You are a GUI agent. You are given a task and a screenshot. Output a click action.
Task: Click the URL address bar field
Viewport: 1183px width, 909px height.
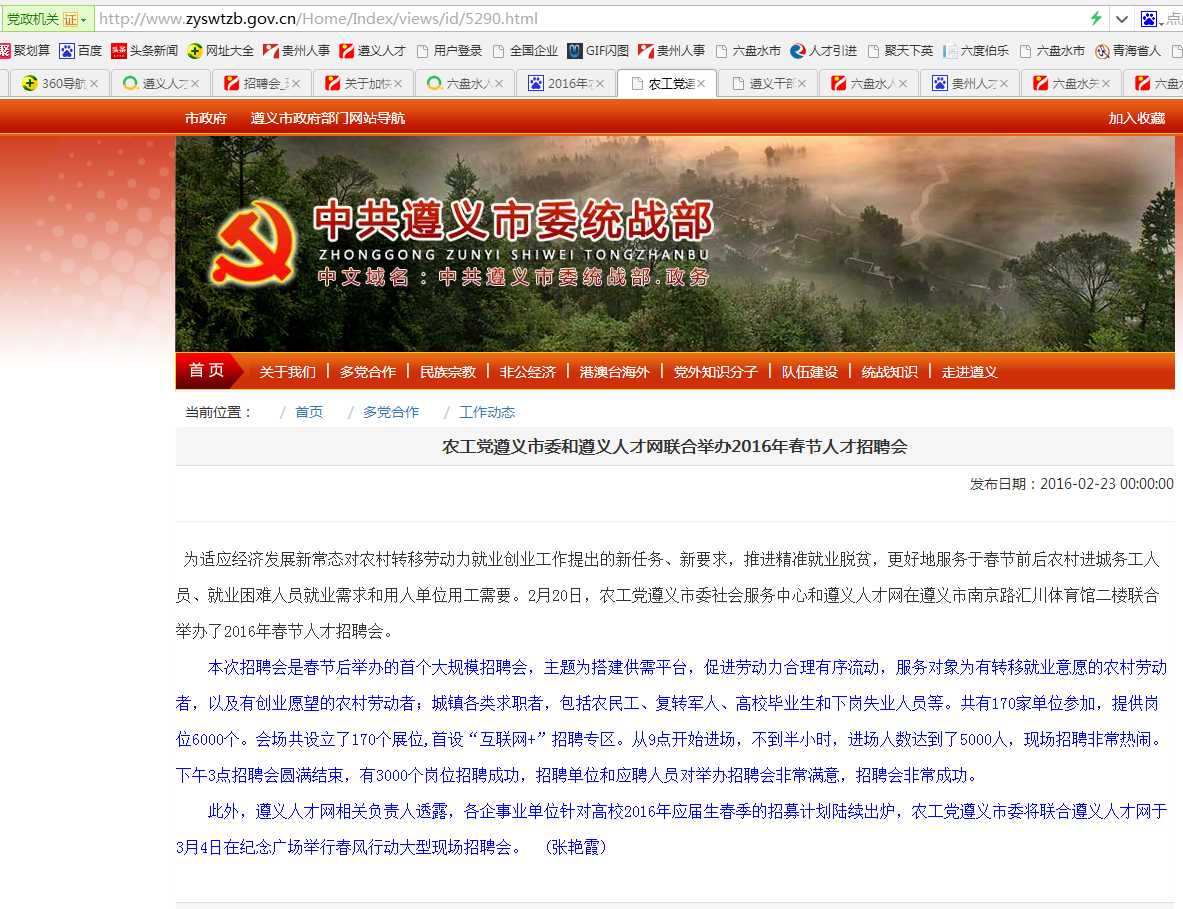[x=580, y=19]
